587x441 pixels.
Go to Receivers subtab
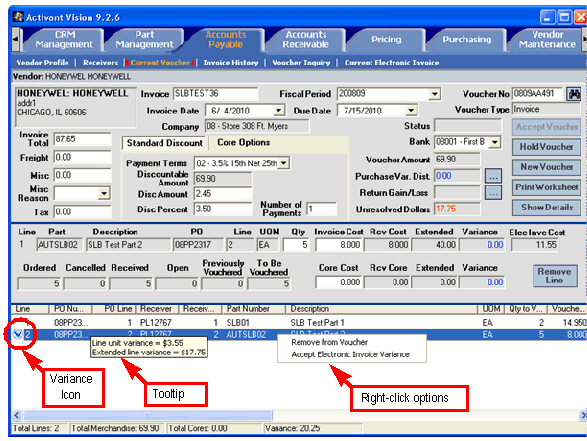(100, 63)
